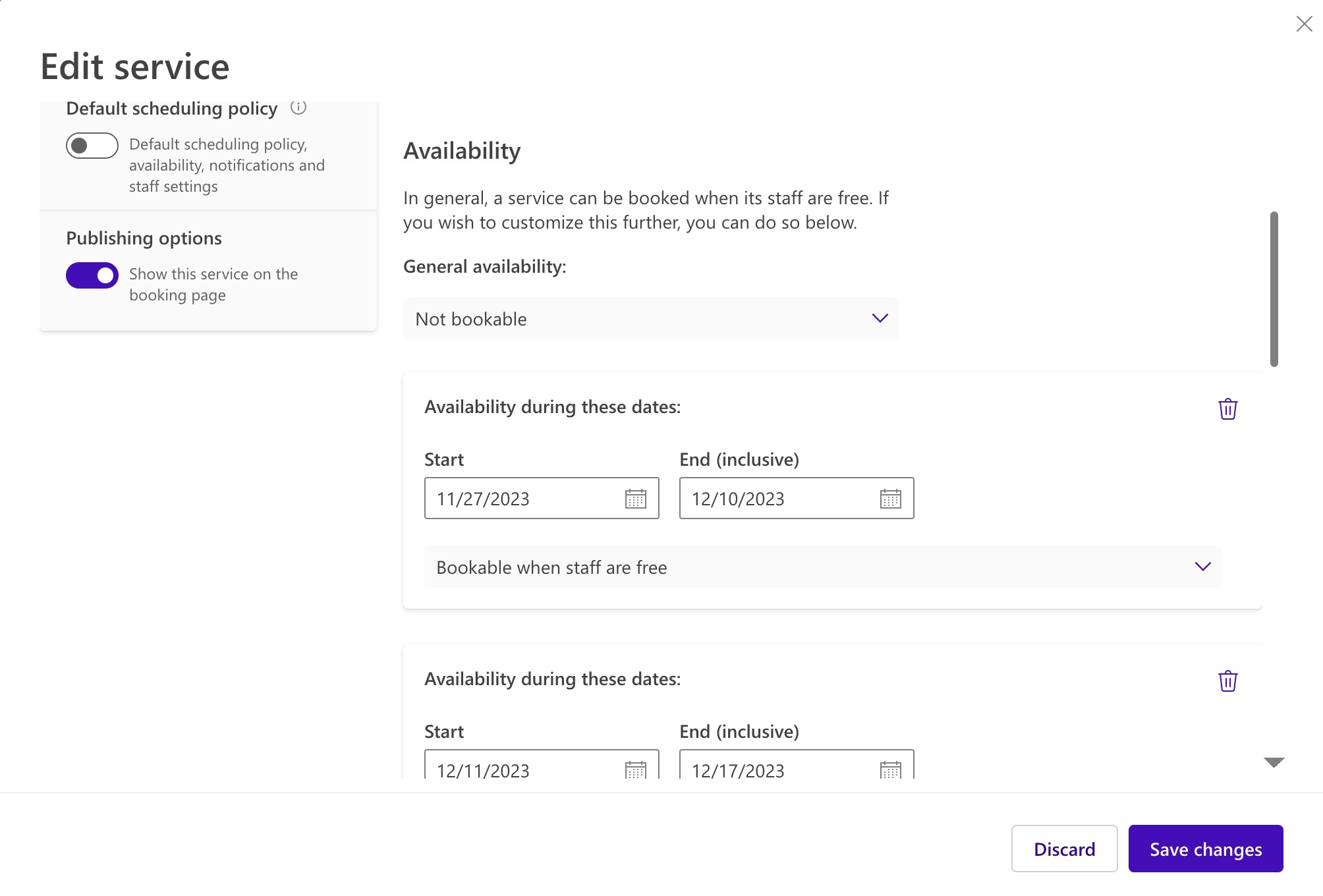1323x896 pixels.
Task: Open the General availability dropdown
Action: click(651, 319)
